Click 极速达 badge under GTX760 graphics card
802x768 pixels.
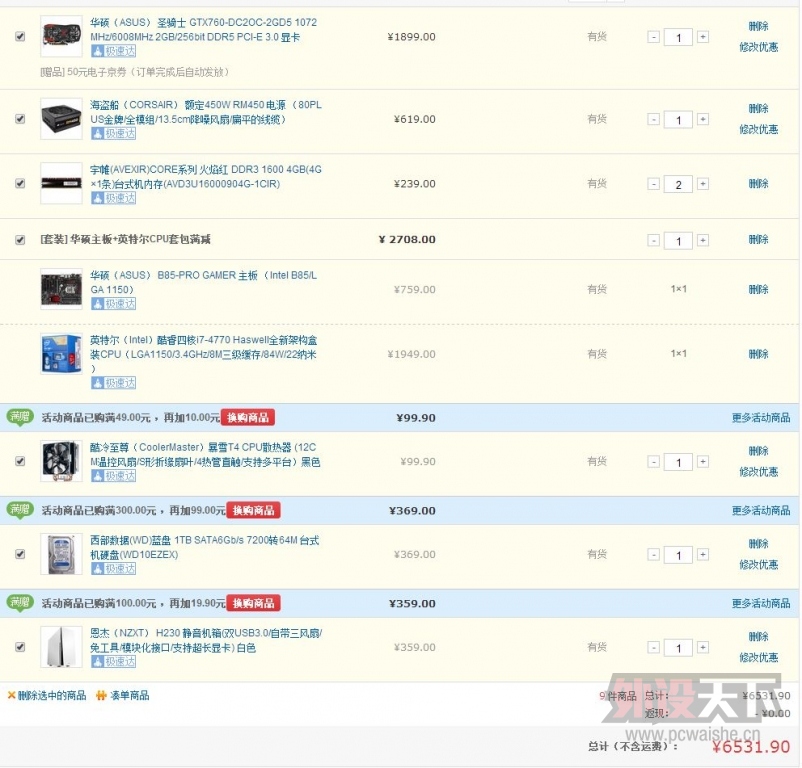114,51
